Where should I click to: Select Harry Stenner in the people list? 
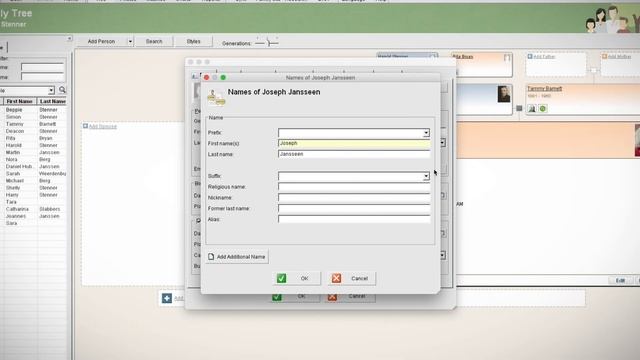click(x=33, y=195)
